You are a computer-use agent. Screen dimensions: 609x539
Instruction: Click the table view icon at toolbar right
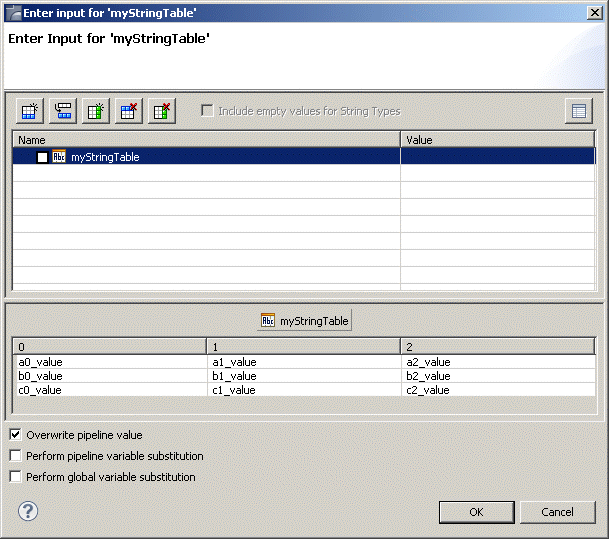(578, 111)
